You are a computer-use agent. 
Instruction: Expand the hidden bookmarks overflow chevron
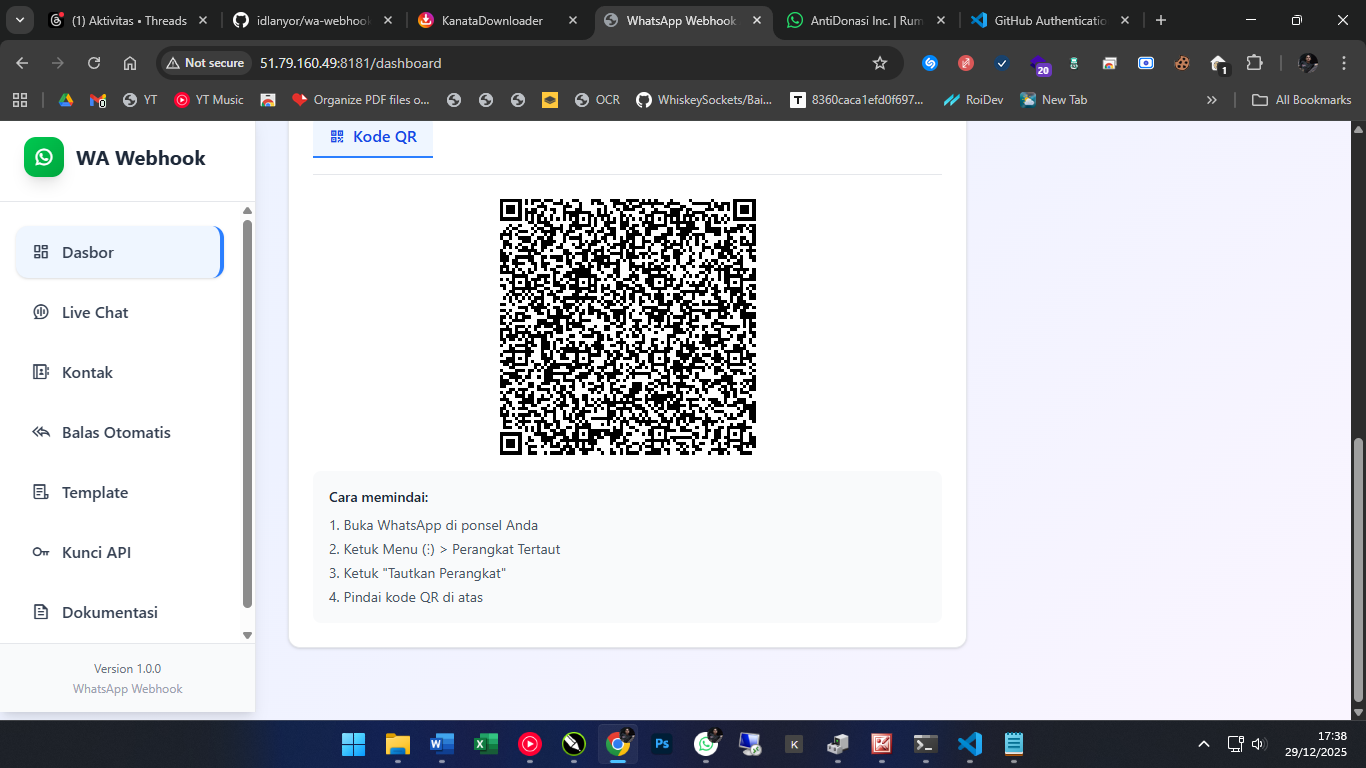click(x=1212, y=100)
